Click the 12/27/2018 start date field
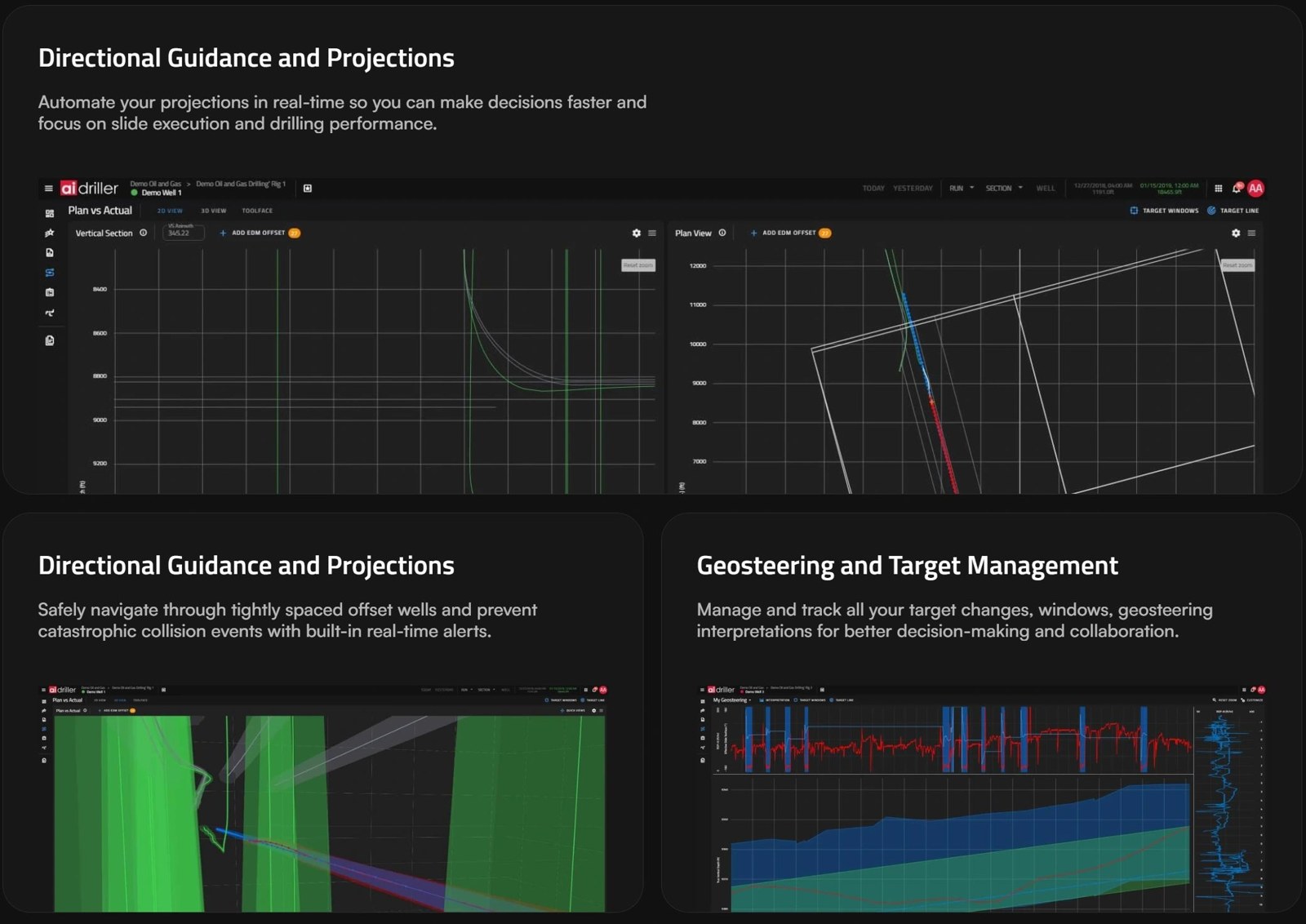Image resolution: width=1306 pixels, height=924 pixels. click(x=1103, y=189)
